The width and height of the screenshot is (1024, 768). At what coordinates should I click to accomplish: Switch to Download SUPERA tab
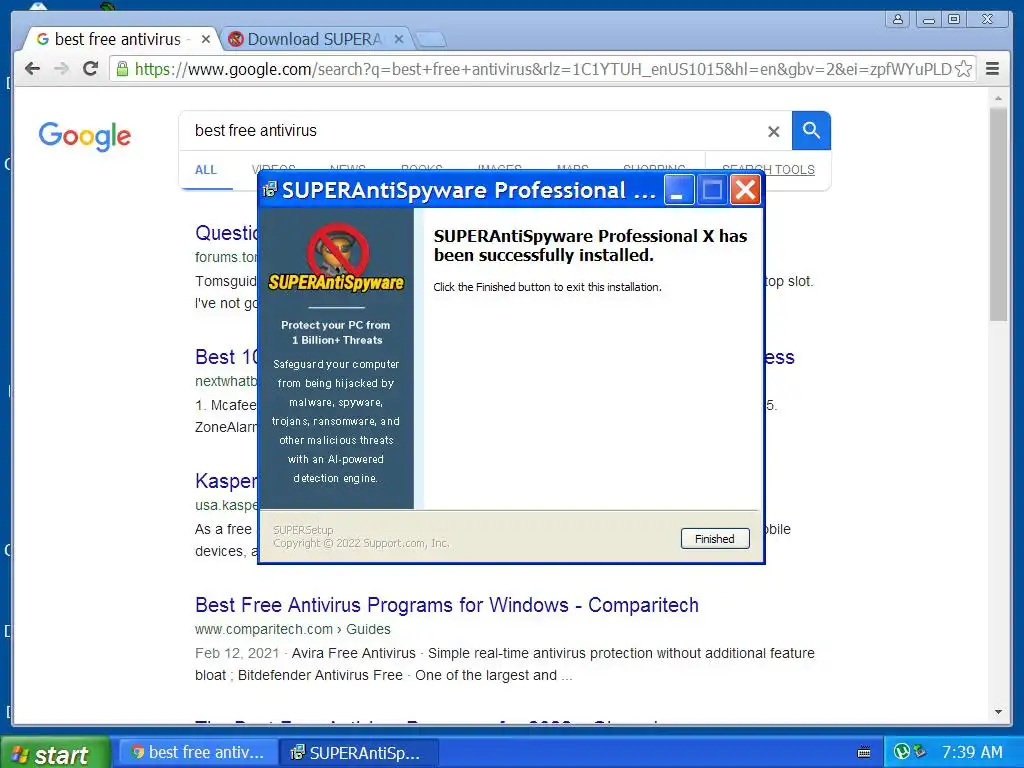(x=314, y=39)
